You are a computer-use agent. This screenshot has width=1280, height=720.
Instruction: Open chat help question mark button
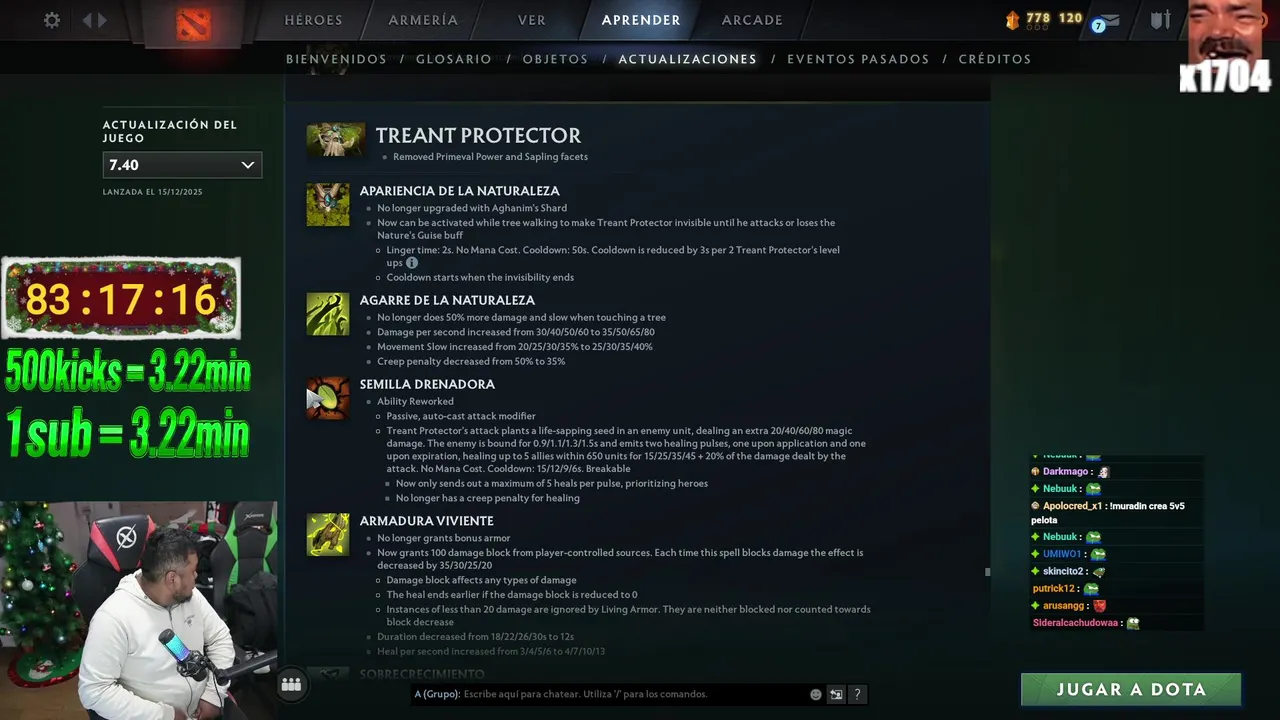pyautogui.click(x=857, y=694)
